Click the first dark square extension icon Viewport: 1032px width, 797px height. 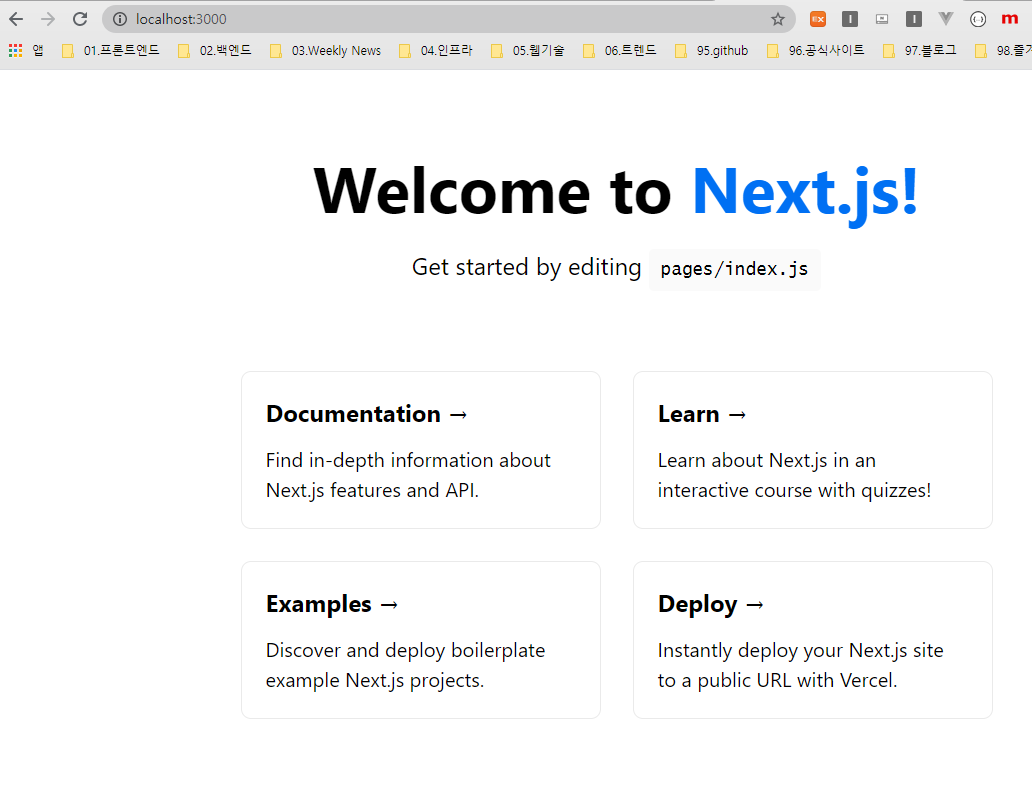click(850, 19)
